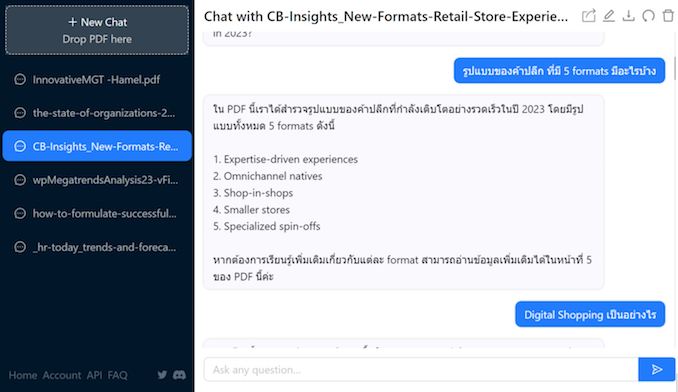Open the Account link
The width and height of the screenshot is (678, 392).
(62, 375)
